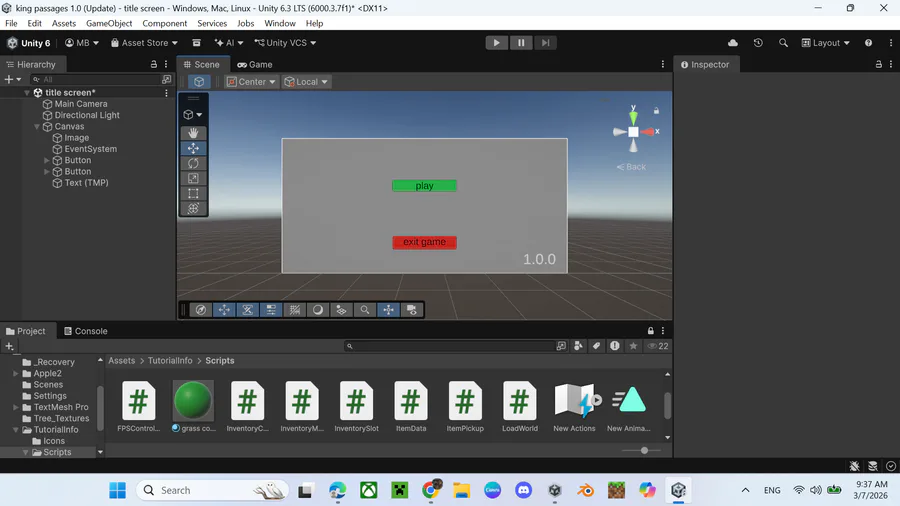
Task: Click the Back label under scene gizmo
Action: 631,167
